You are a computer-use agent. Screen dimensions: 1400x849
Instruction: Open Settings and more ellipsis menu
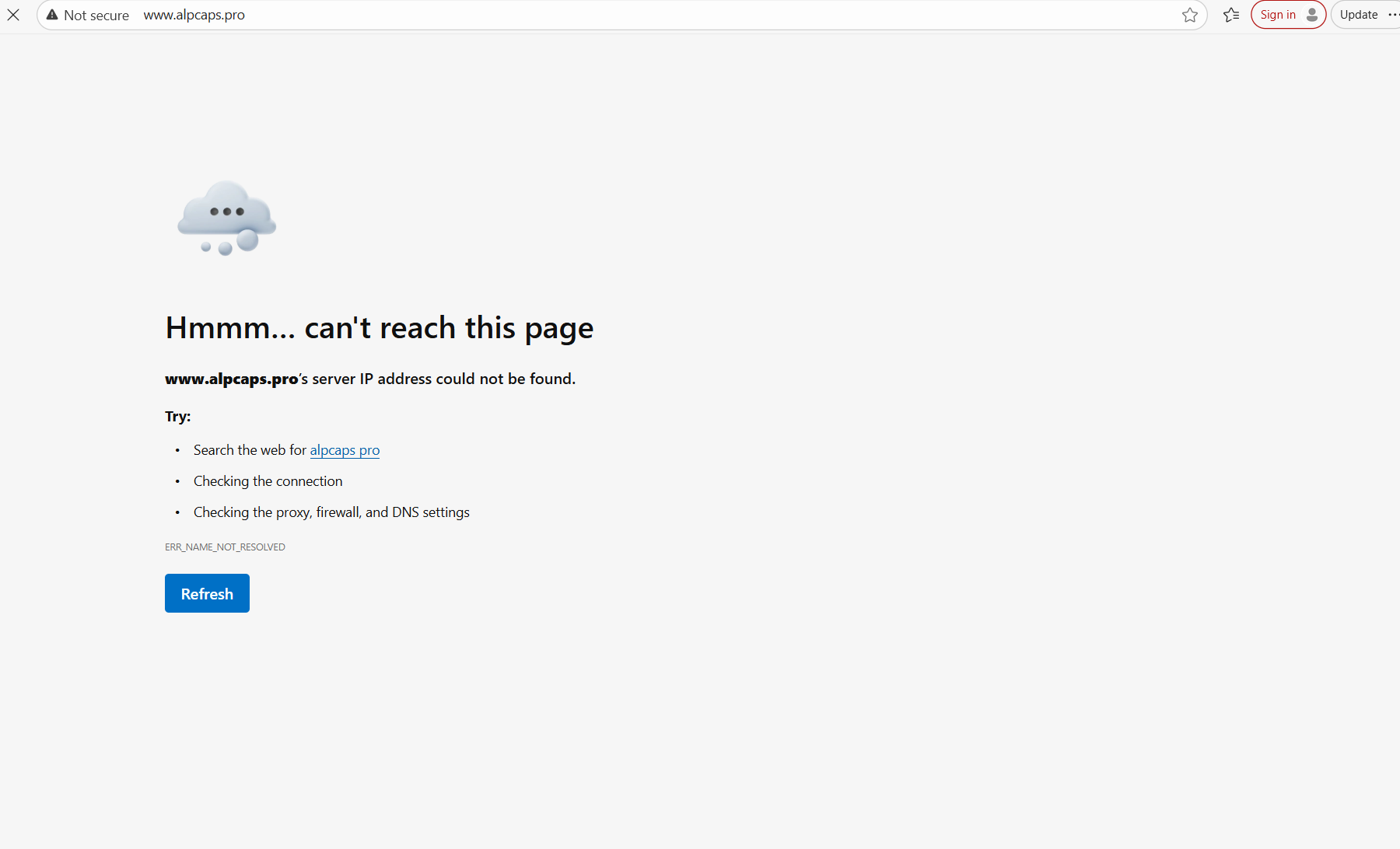1393,15
